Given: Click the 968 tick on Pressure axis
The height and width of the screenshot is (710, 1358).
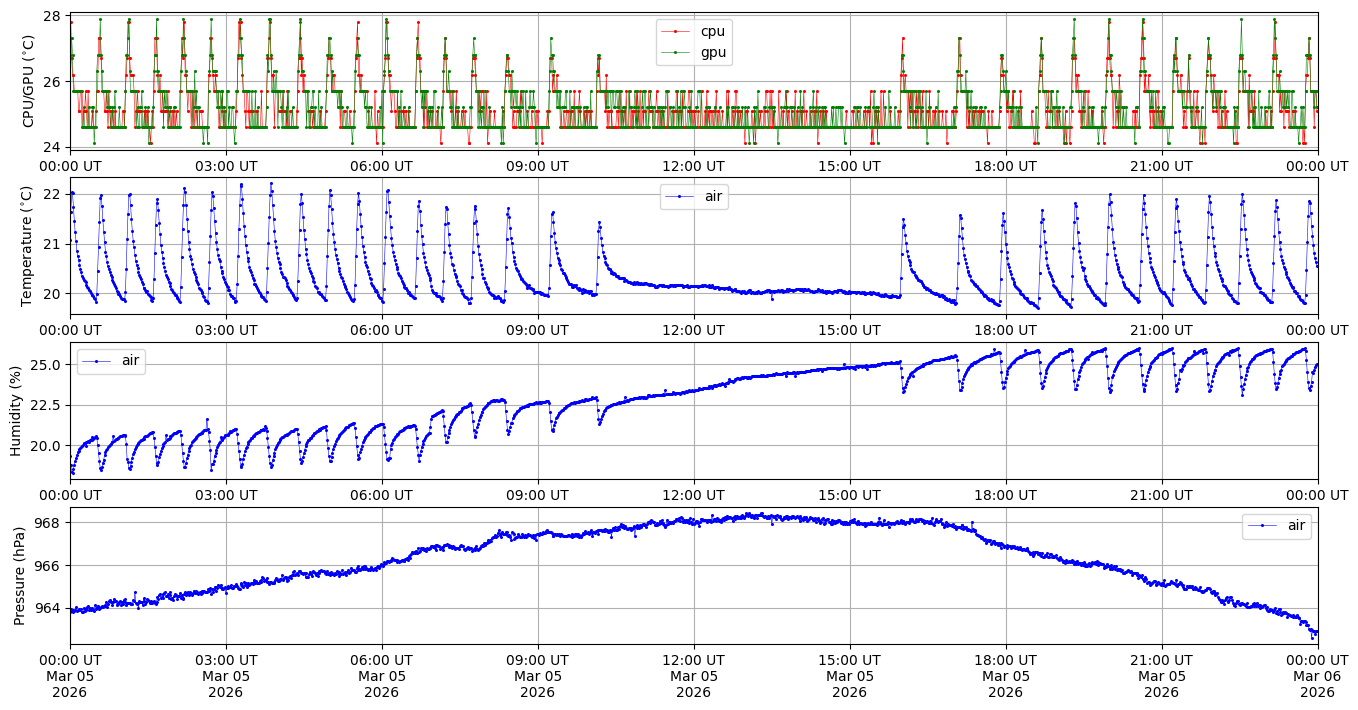Looking at the screenshot, I should pos(48,523).
